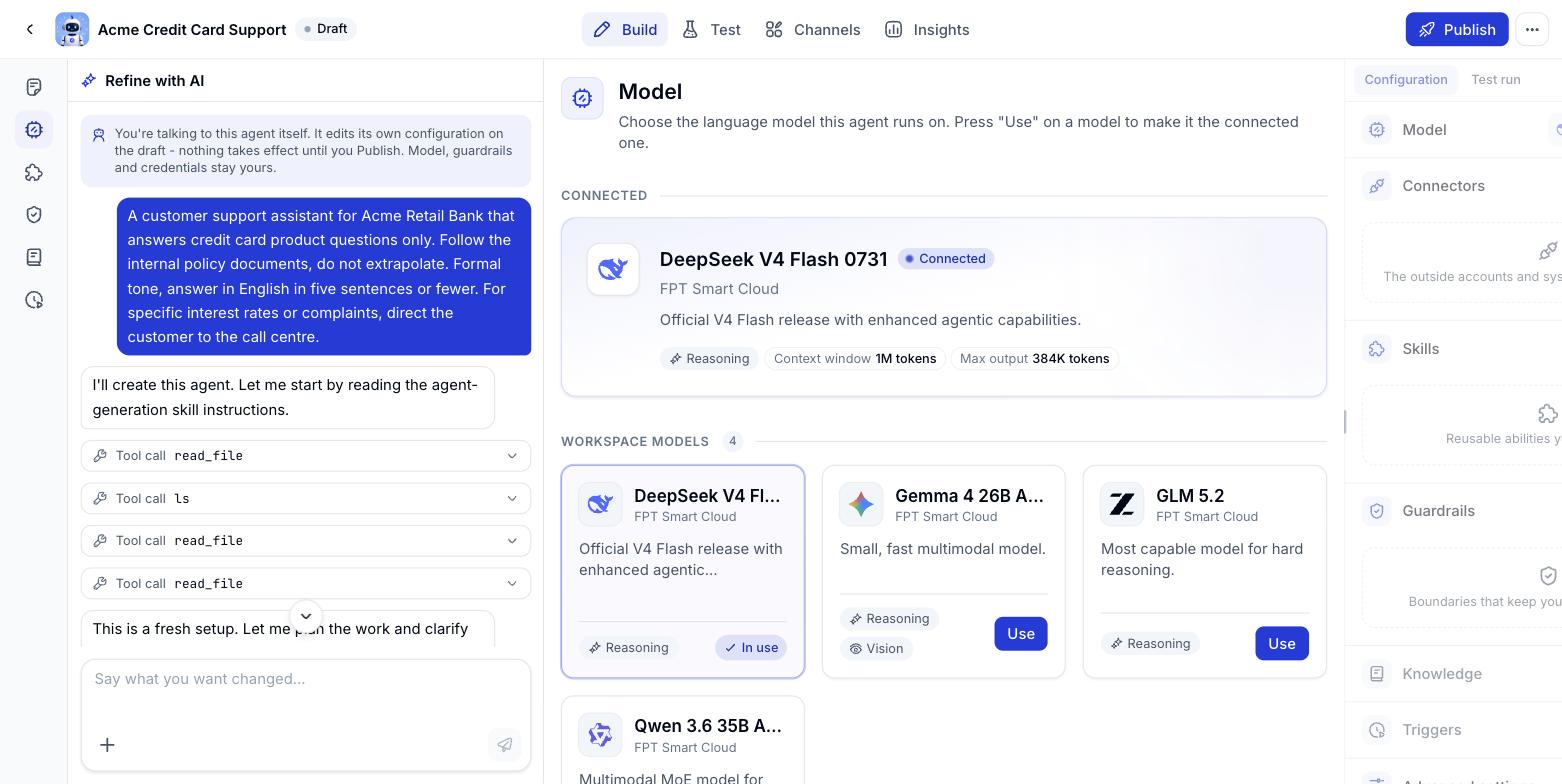Switch to the Build tab

coord(625,30)
